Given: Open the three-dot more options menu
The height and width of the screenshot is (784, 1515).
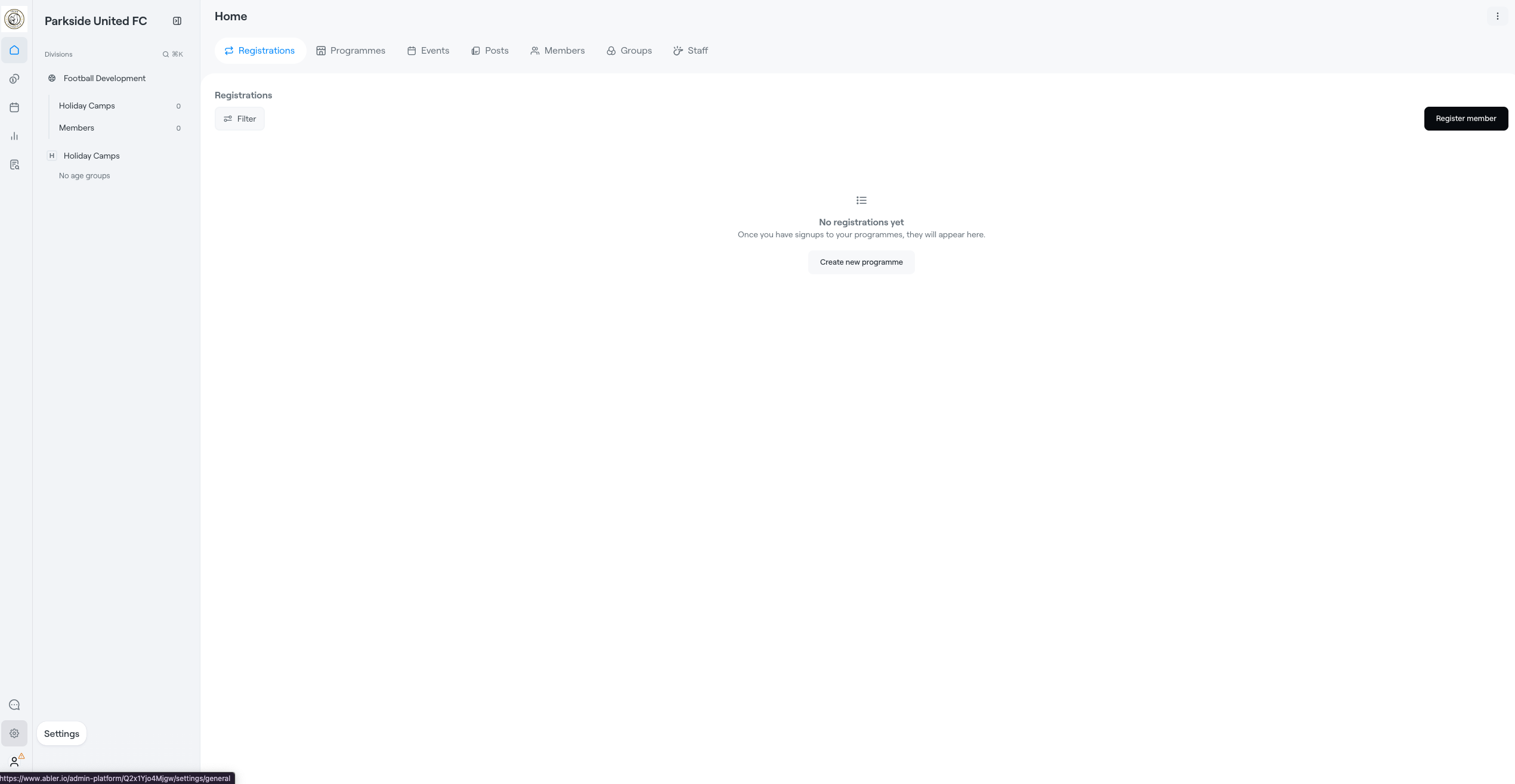Looking at the screenshot, I should click(x=1497, y=16).
